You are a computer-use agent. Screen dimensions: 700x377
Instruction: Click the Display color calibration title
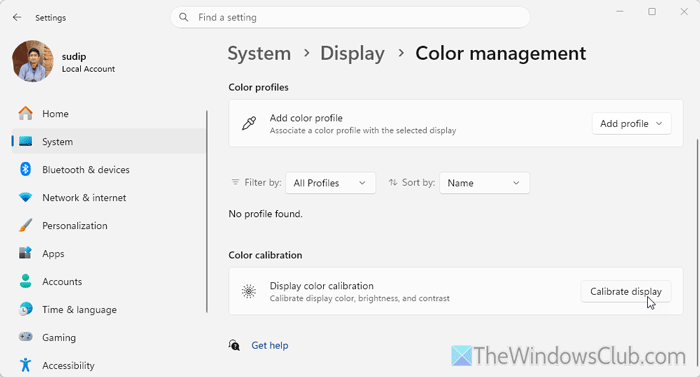(x=321, y=286)
